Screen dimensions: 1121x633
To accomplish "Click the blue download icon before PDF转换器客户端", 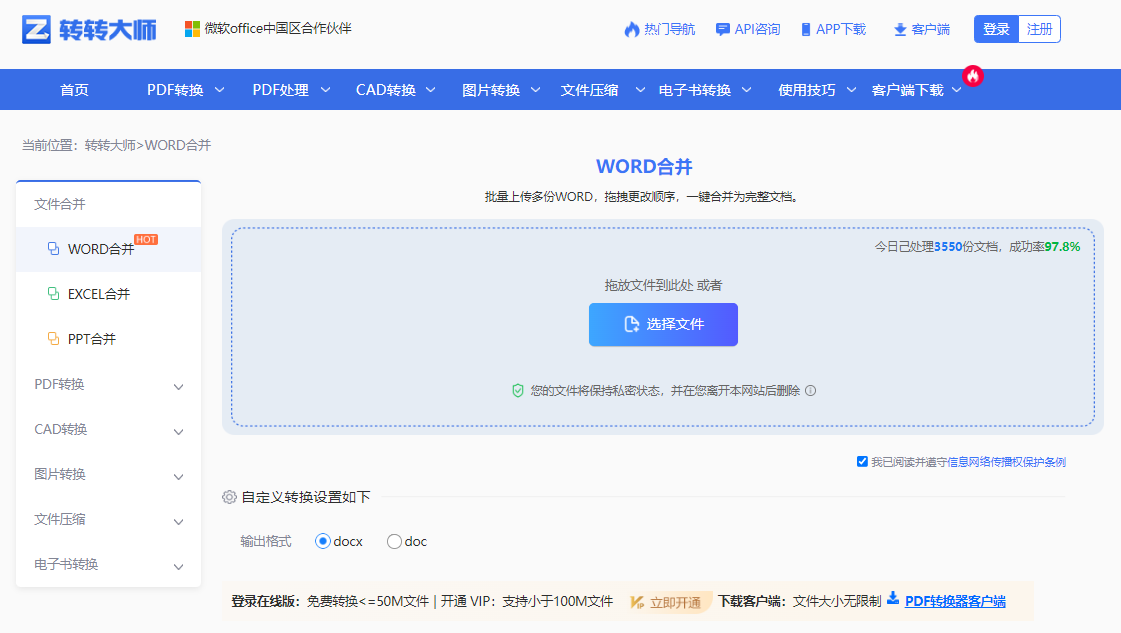I will (893, 599).
